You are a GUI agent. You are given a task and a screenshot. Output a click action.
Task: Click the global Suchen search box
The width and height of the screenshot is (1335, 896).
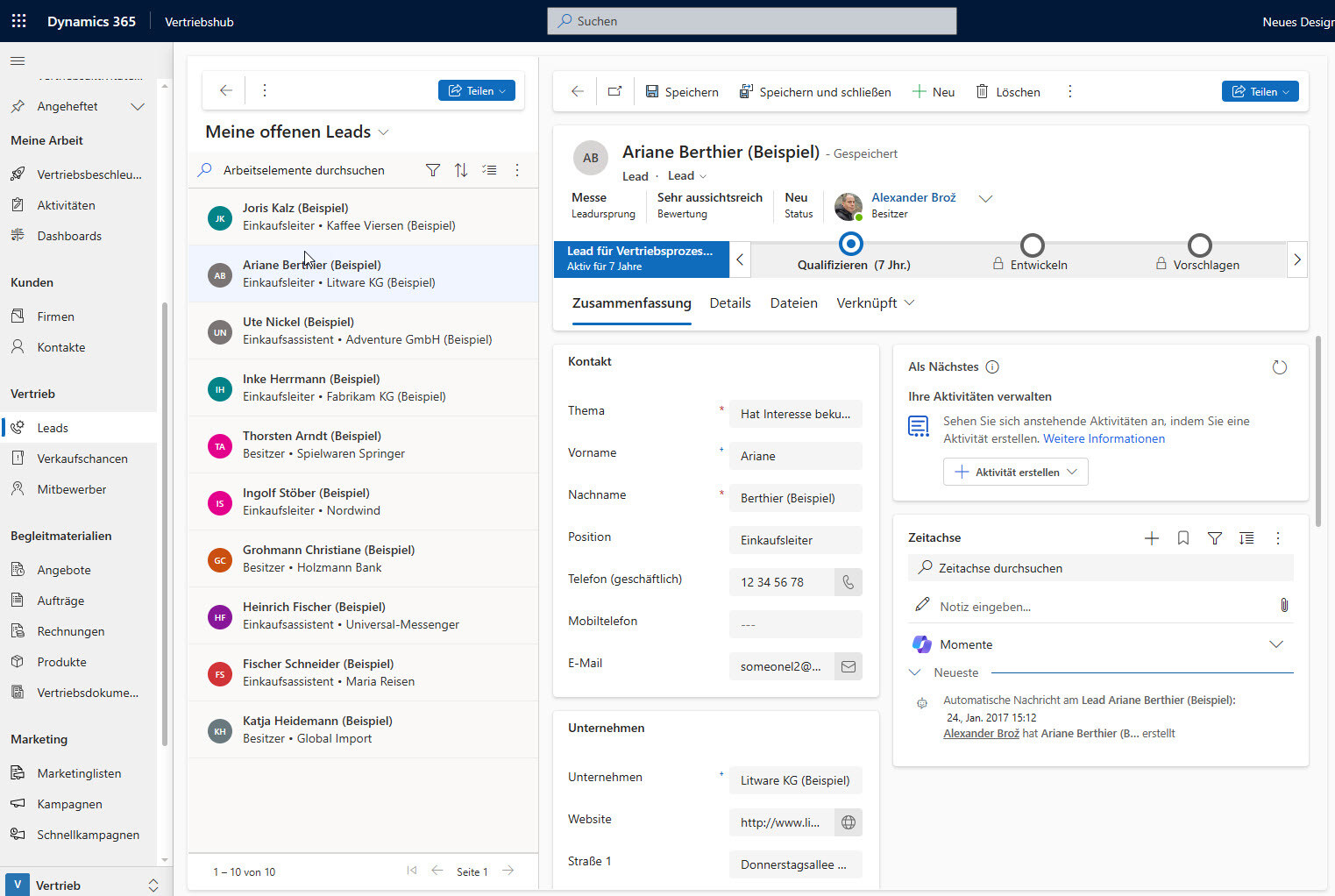point(752,21)
